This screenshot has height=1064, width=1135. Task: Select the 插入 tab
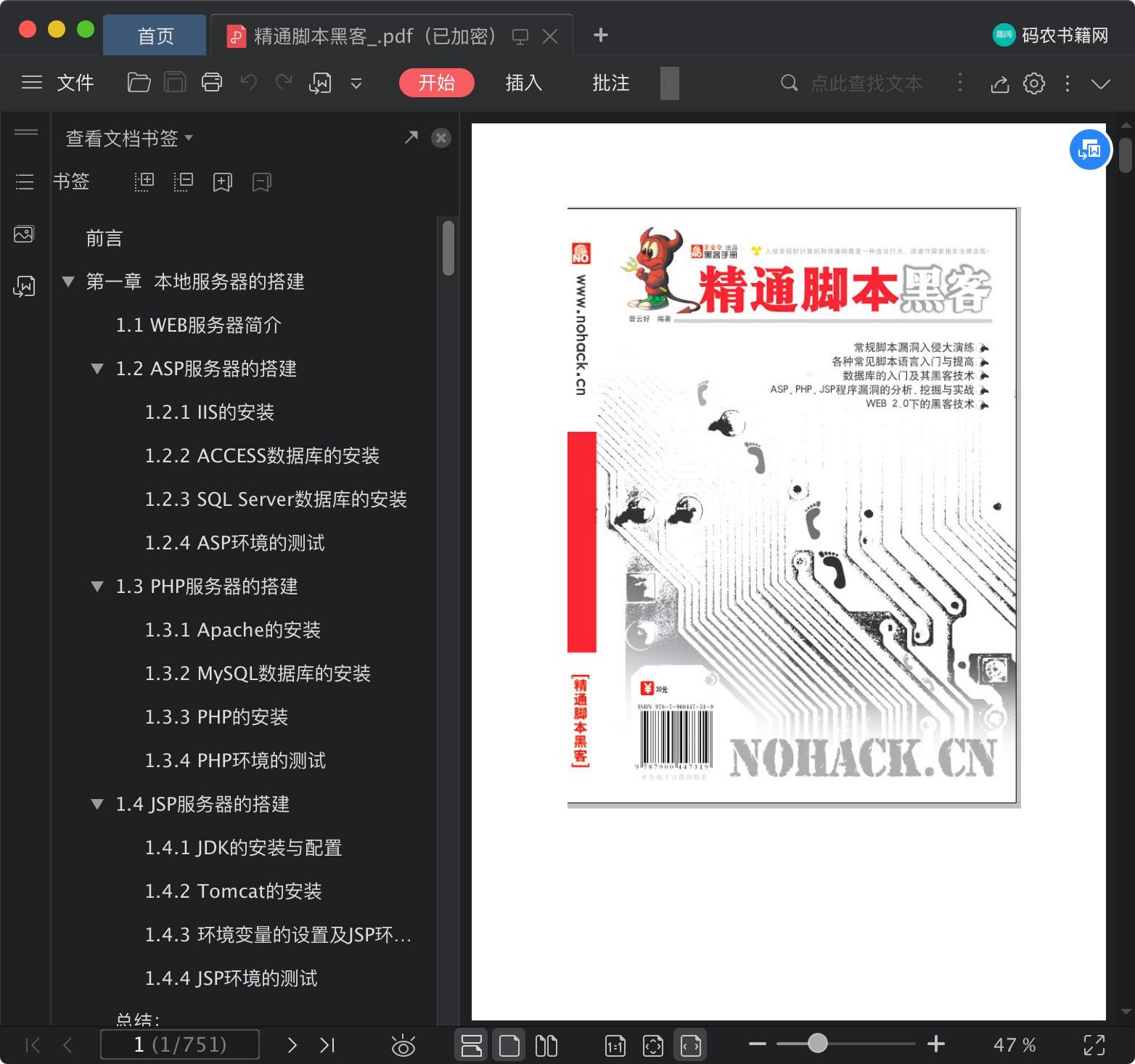[x=524, y=83]
